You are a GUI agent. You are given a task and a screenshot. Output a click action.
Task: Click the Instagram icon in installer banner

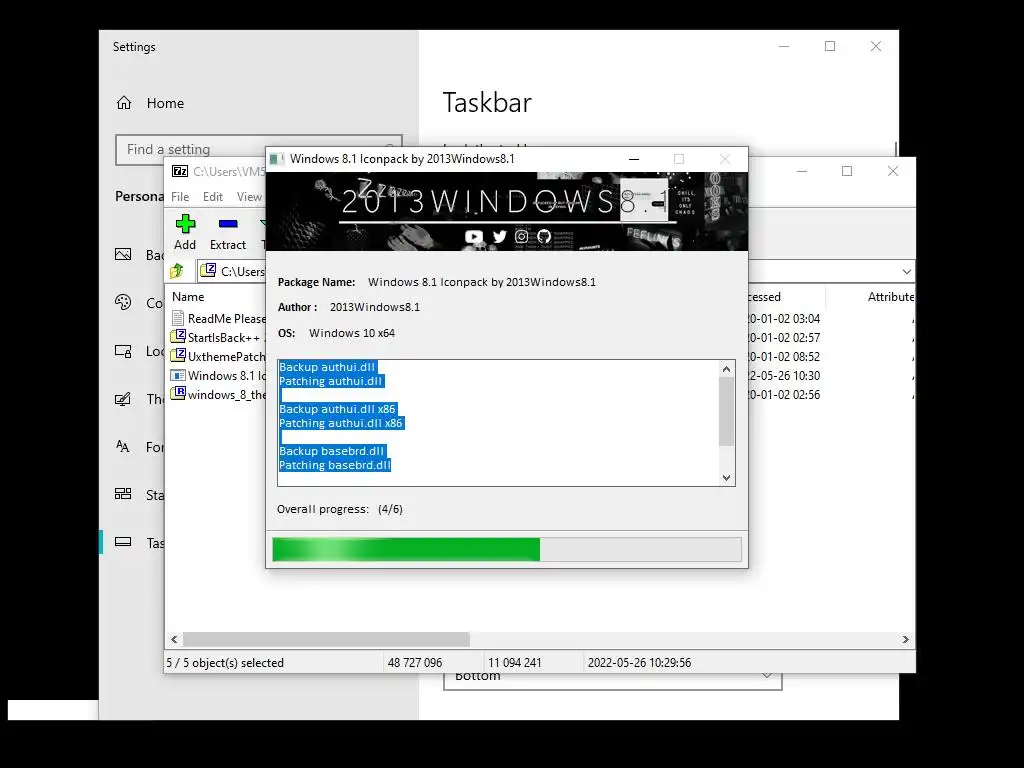(x=521, y=236)
